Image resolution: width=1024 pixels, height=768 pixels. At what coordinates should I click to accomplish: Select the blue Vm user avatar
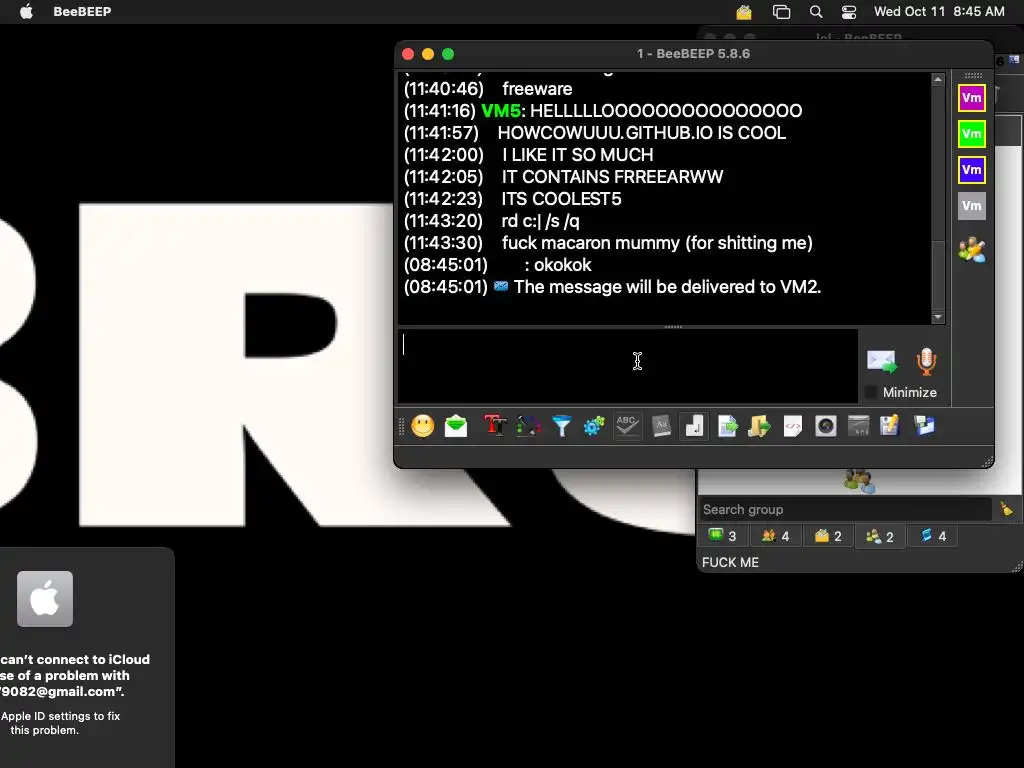click(971, 170)
